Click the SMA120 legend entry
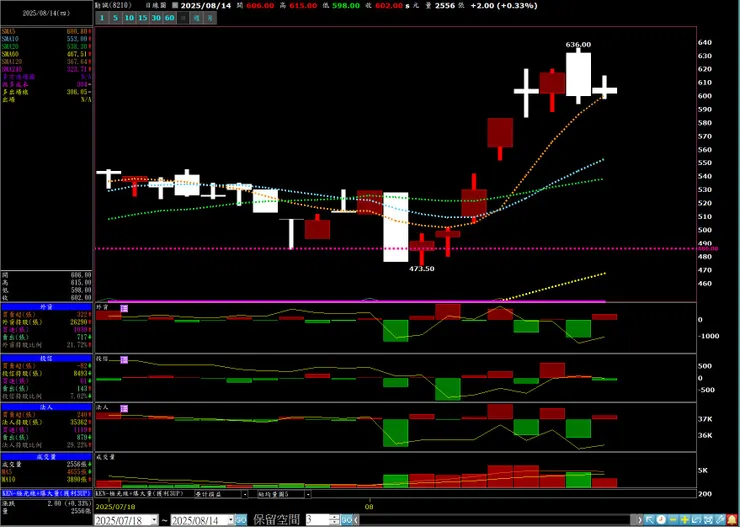Screen dimensions: 740x527 click(46, 61)
